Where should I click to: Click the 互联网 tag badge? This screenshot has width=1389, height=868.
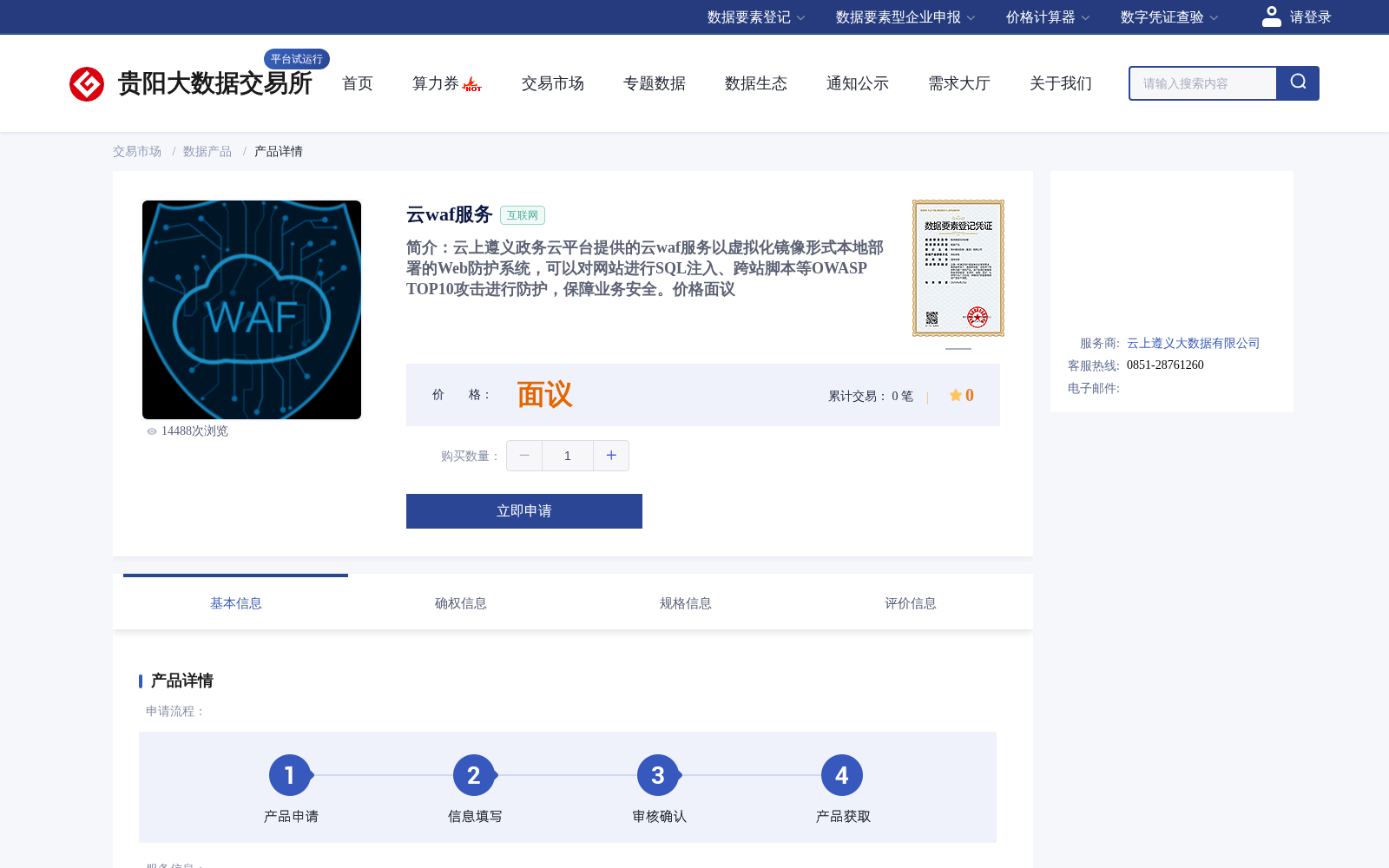point(523,215)
